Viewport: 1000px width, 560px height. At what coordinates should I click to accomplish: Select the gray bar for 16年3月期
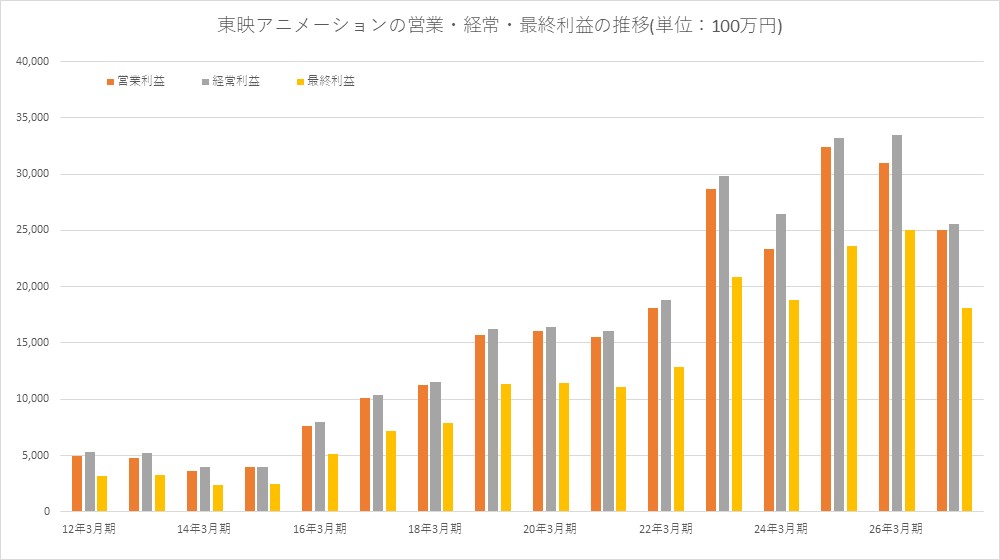[x=320, y=467]
